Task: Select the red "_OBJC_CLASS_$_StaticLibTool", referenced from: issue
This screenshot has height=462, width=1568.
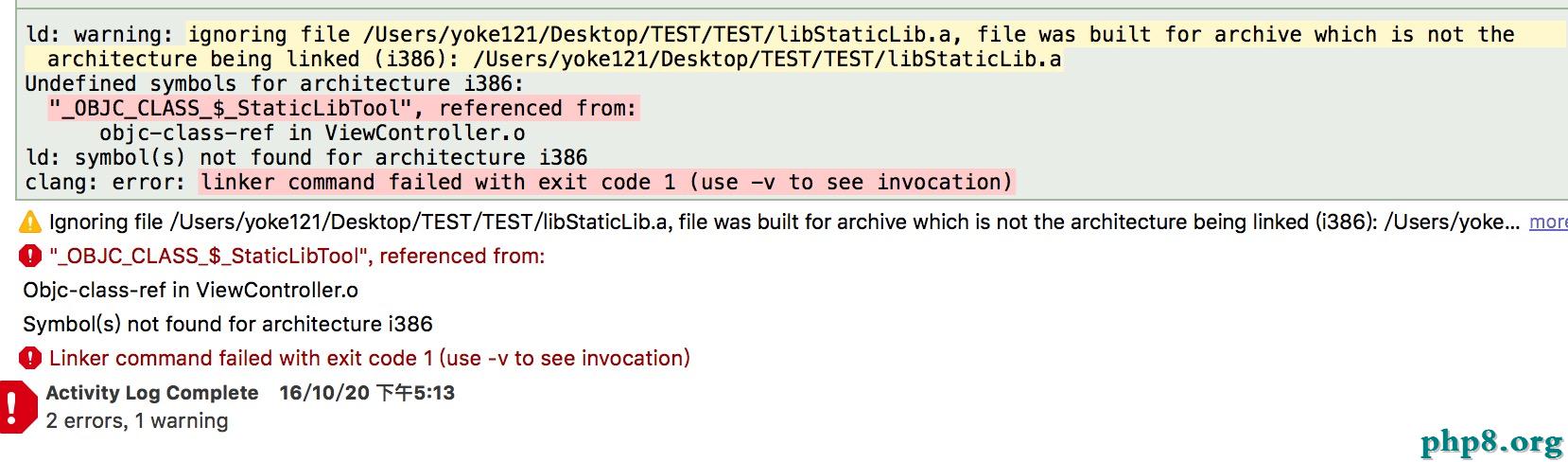Action: [x=296, y=256]
